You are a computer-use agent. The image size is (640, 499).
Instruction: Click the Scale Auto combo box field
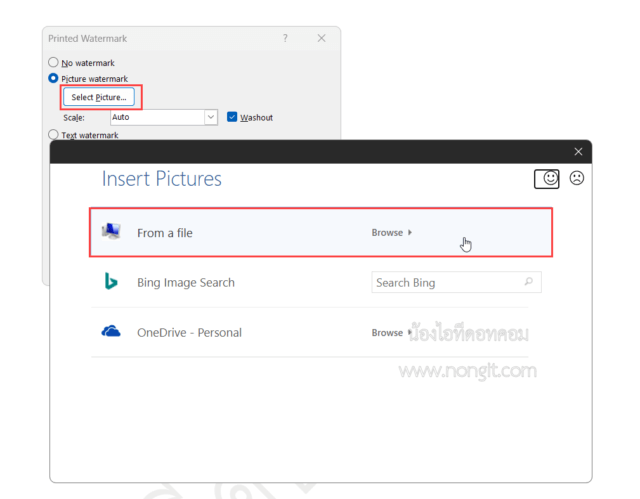[x=164, y=117]
